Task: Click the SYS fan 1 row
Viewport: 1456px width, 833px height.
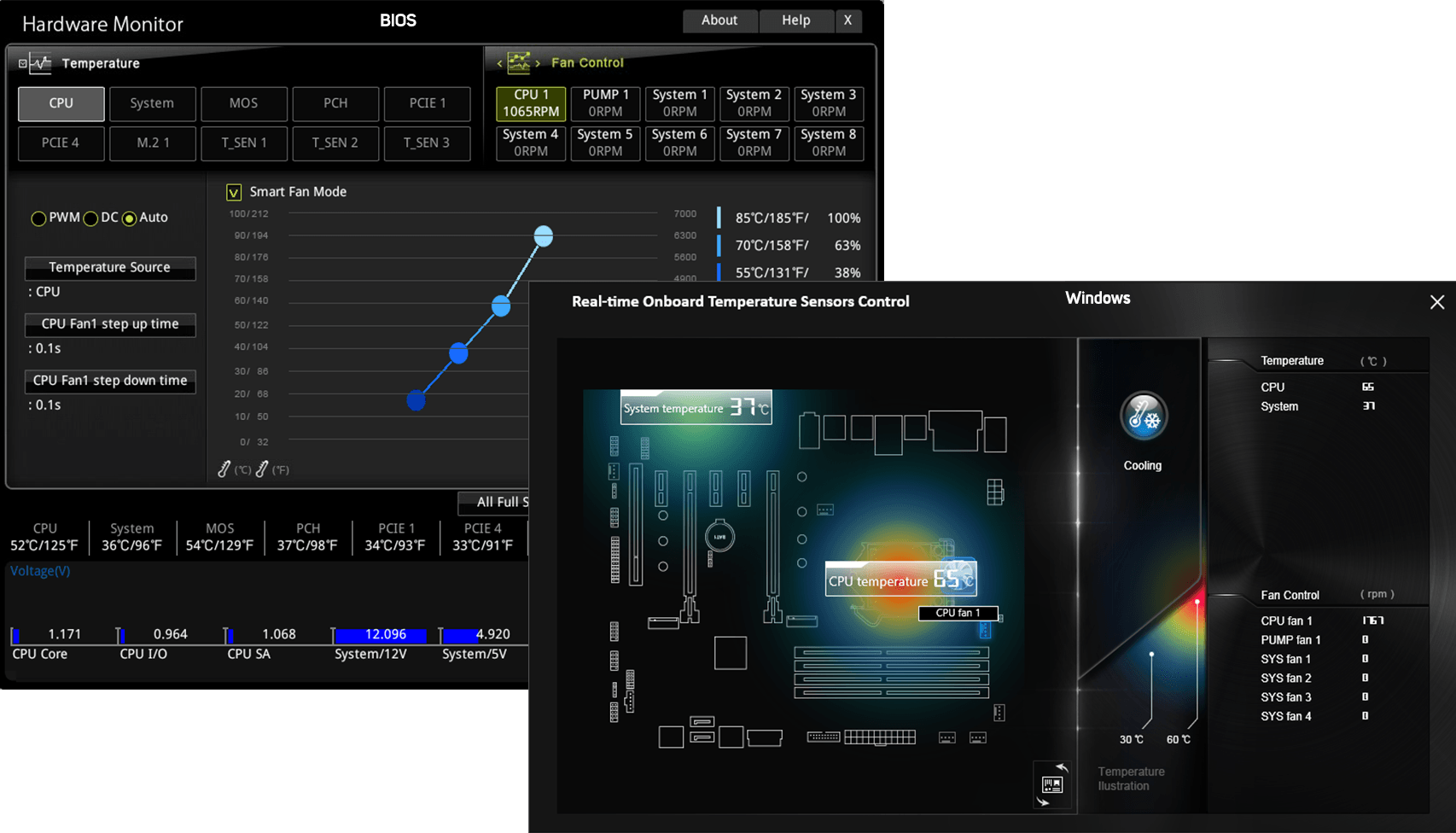Action: [x=1317, y=659]
